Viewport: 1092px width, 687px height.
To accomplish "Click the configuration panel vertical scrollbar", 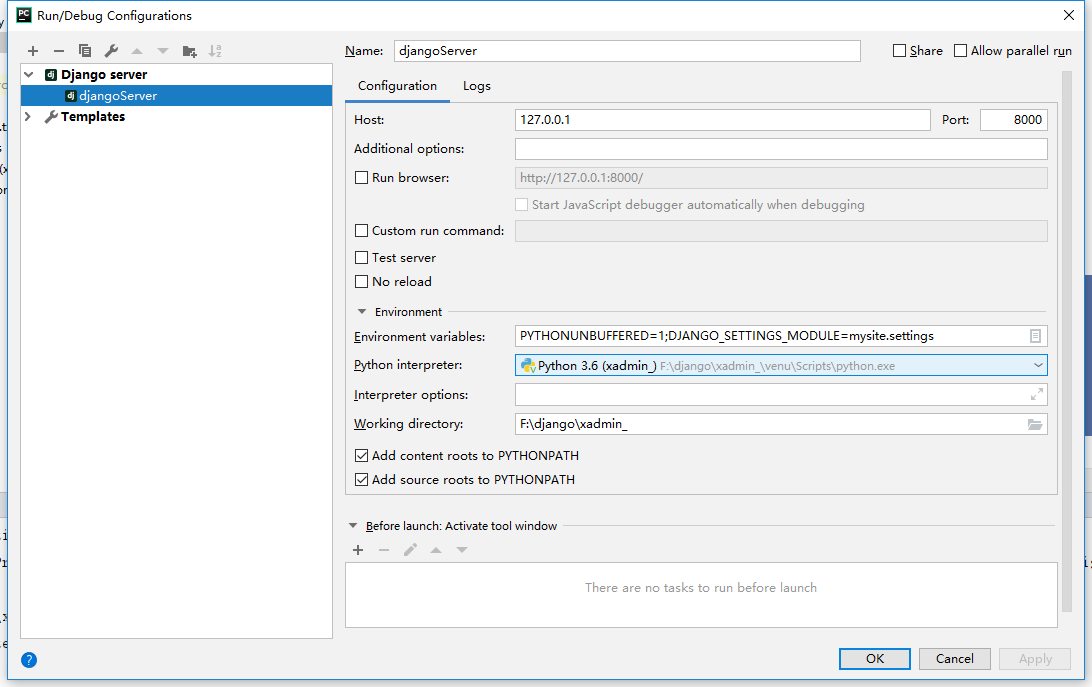I will (x=1067, y=341).
